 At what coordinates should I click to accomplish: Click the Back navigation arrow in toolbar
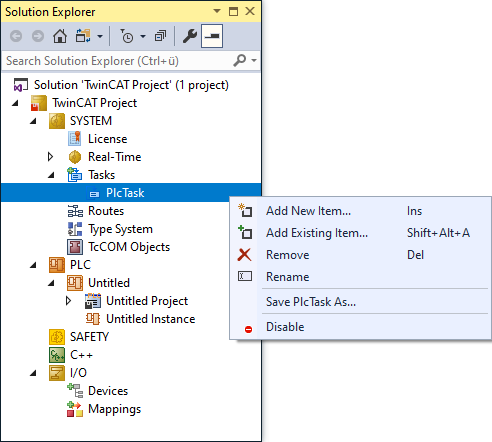click(16, 36)
